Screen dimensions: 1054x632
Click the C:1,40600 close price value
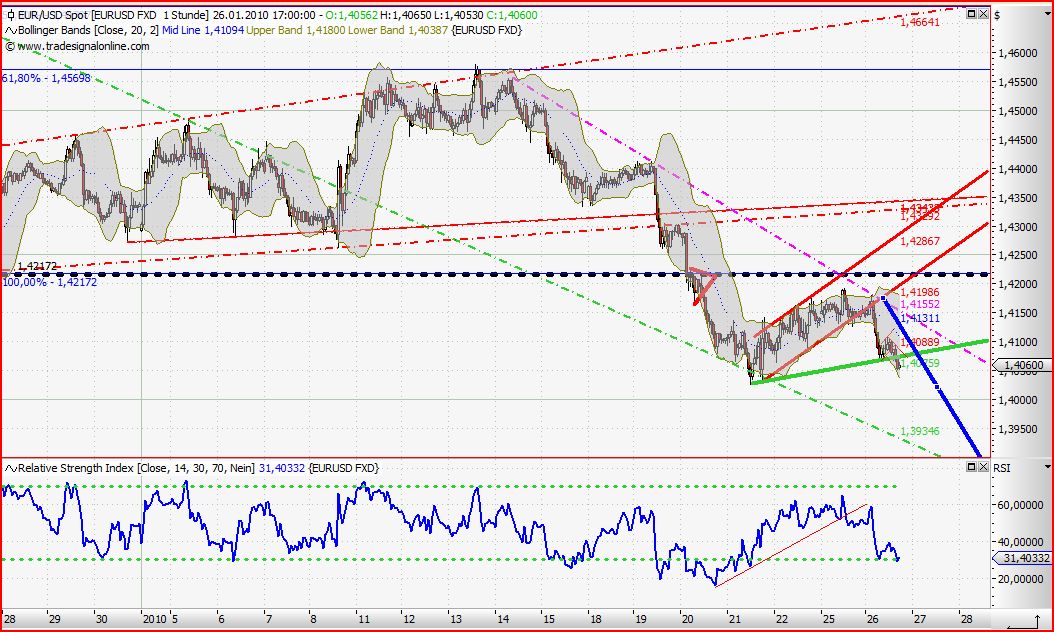coord(512,15)
